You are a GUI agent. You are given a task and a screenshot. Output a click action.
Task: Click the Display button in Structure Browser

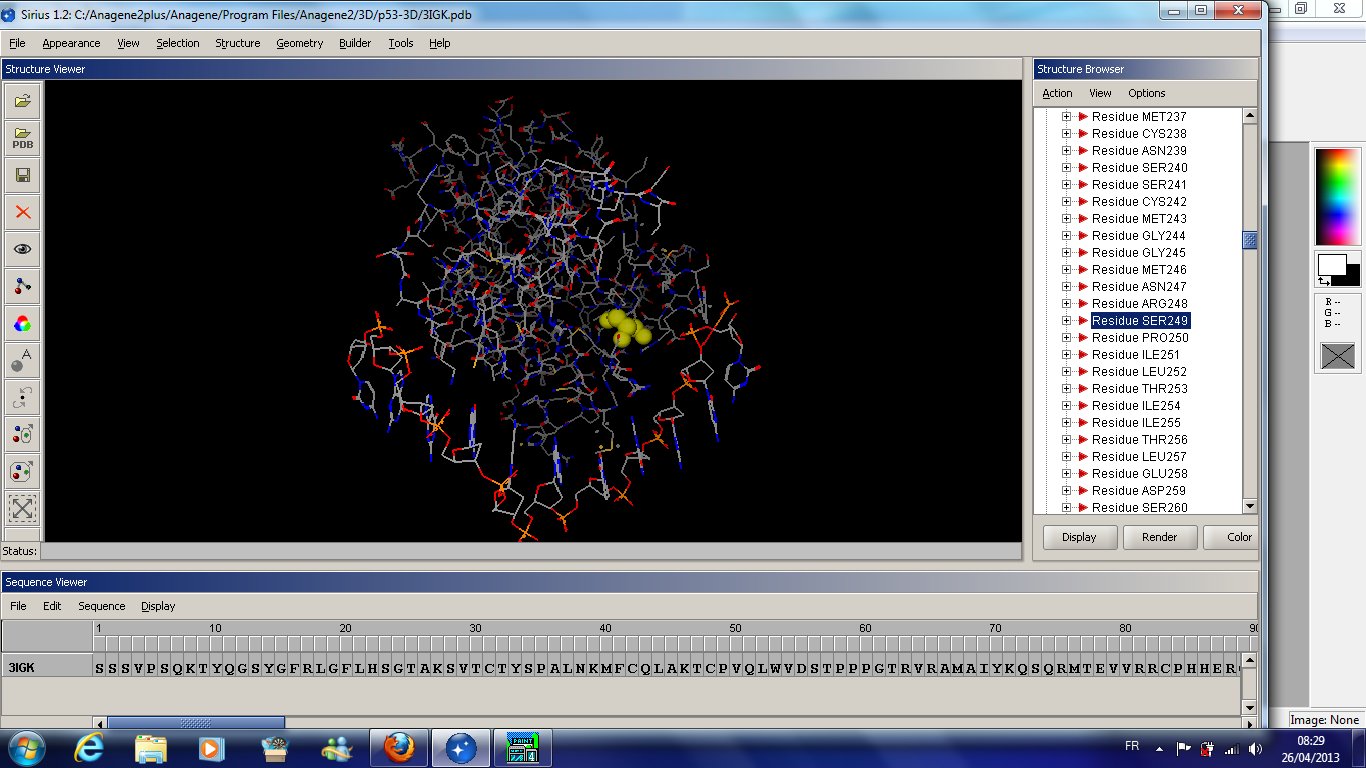(x=1079, y=537)
